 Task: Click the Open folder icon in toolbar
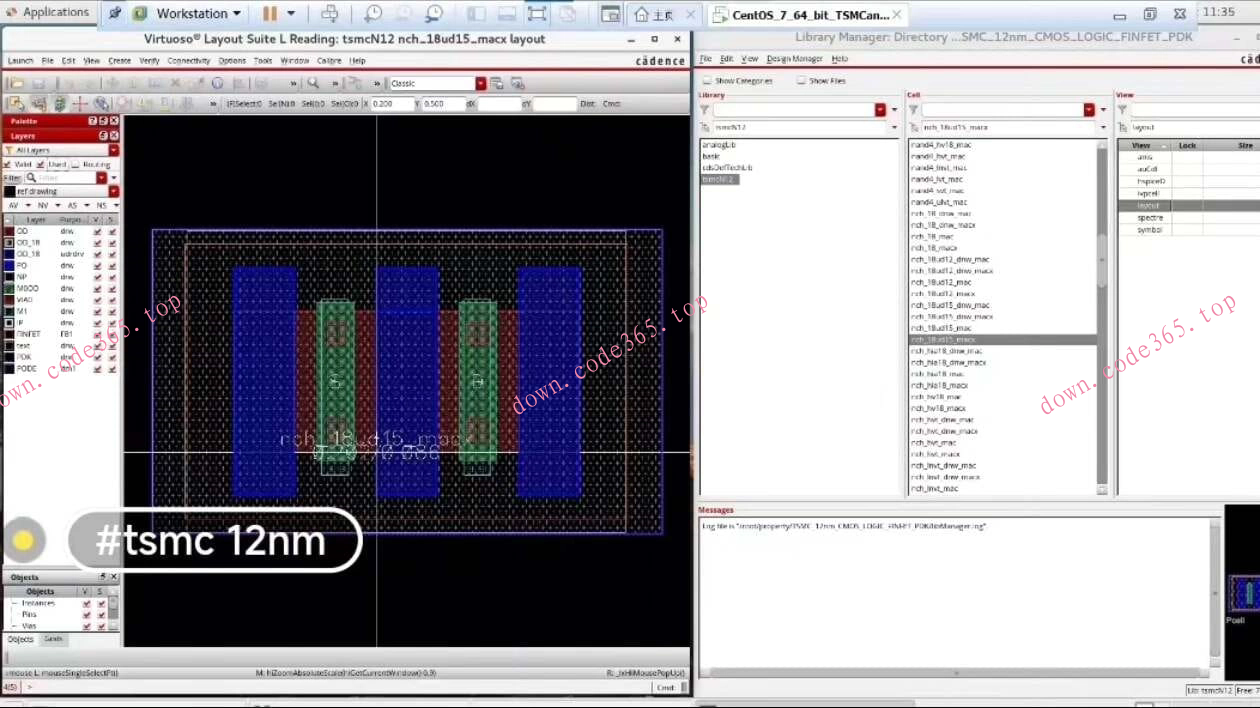point(16,84)
